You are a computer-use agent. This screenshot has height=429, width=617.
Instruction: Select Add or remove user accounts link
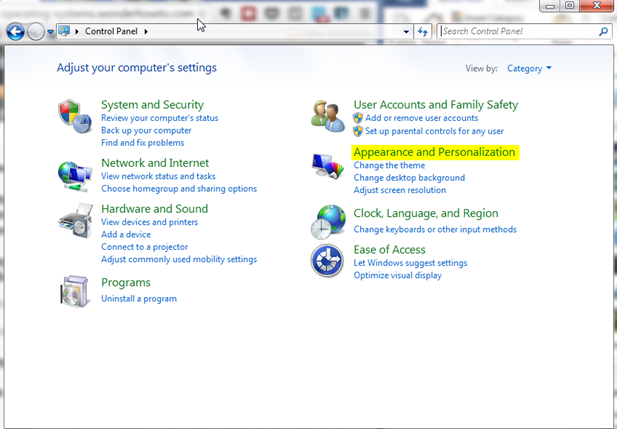coord(421,118)
